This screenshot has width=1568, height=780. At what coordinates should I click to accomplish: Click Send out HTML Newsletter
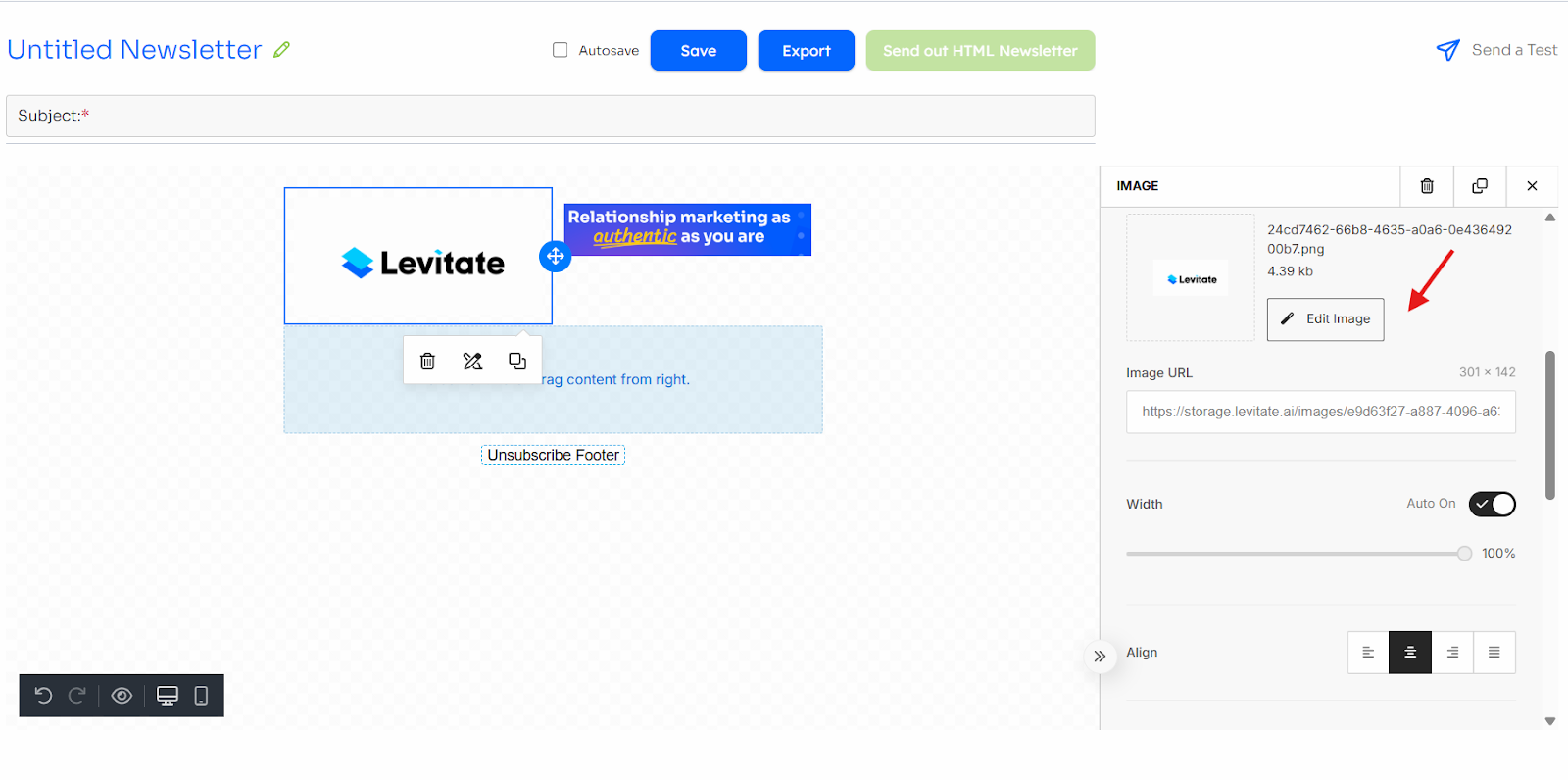click(x=980, y=51)
